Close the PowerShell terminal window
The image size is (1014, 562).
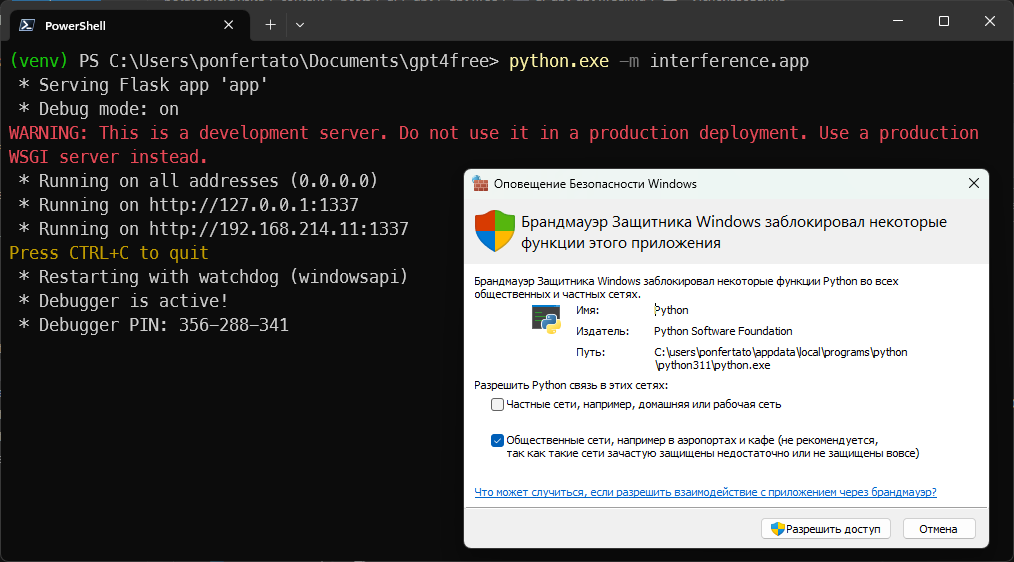(989, 21)
